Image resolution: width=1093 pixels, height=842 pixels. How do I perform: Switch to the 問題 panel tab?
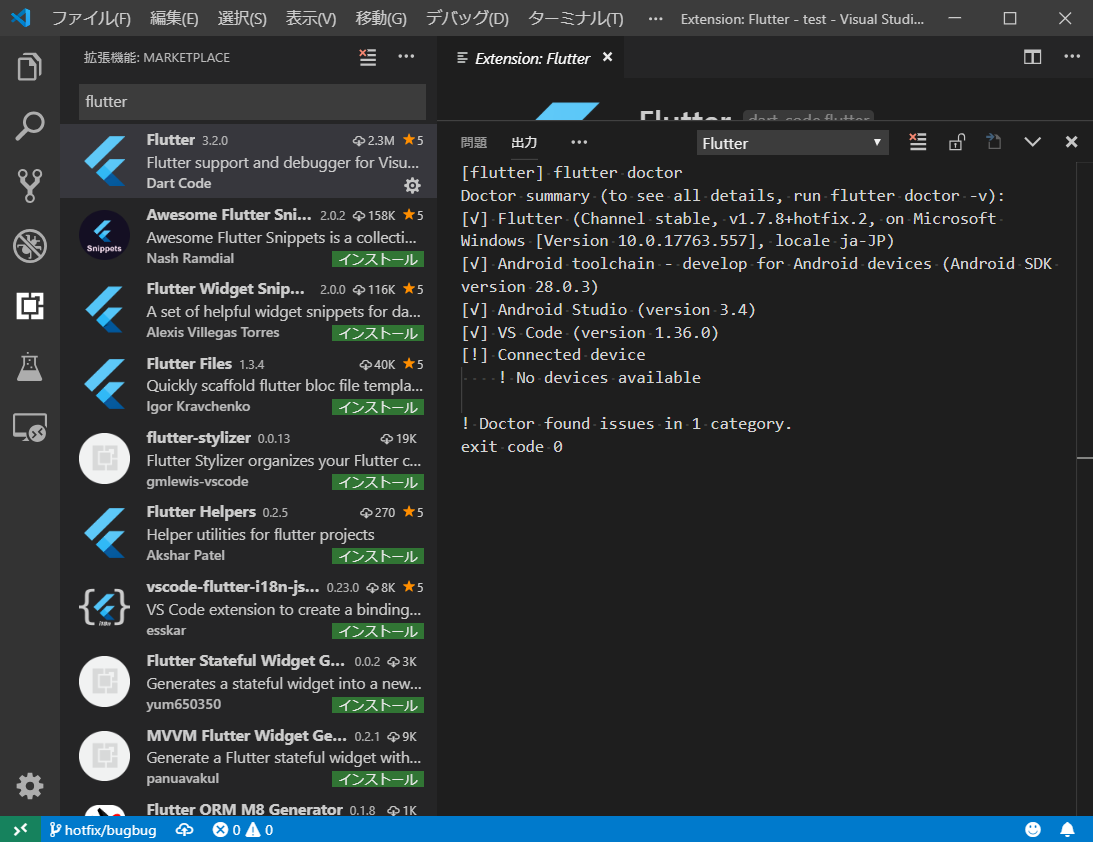tap(474, 142)
